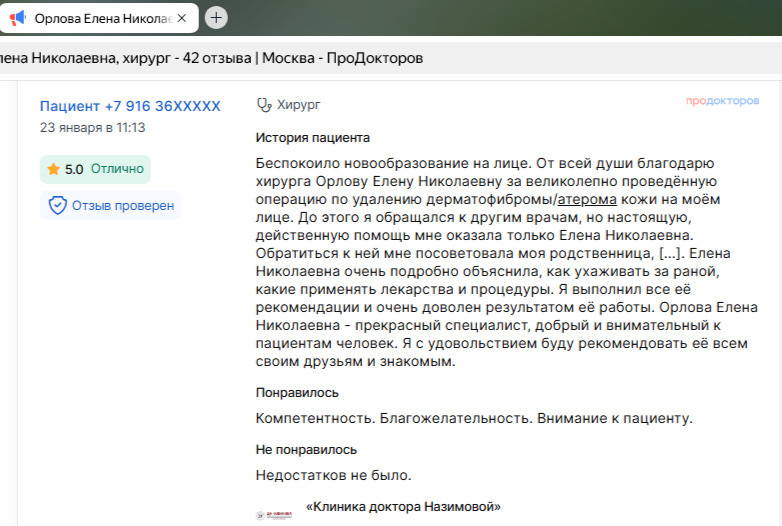Viewport: 782px width, 526px height.
Task: Close the Орлова Елена Николаевна browser tab
Action: [181, 18]
